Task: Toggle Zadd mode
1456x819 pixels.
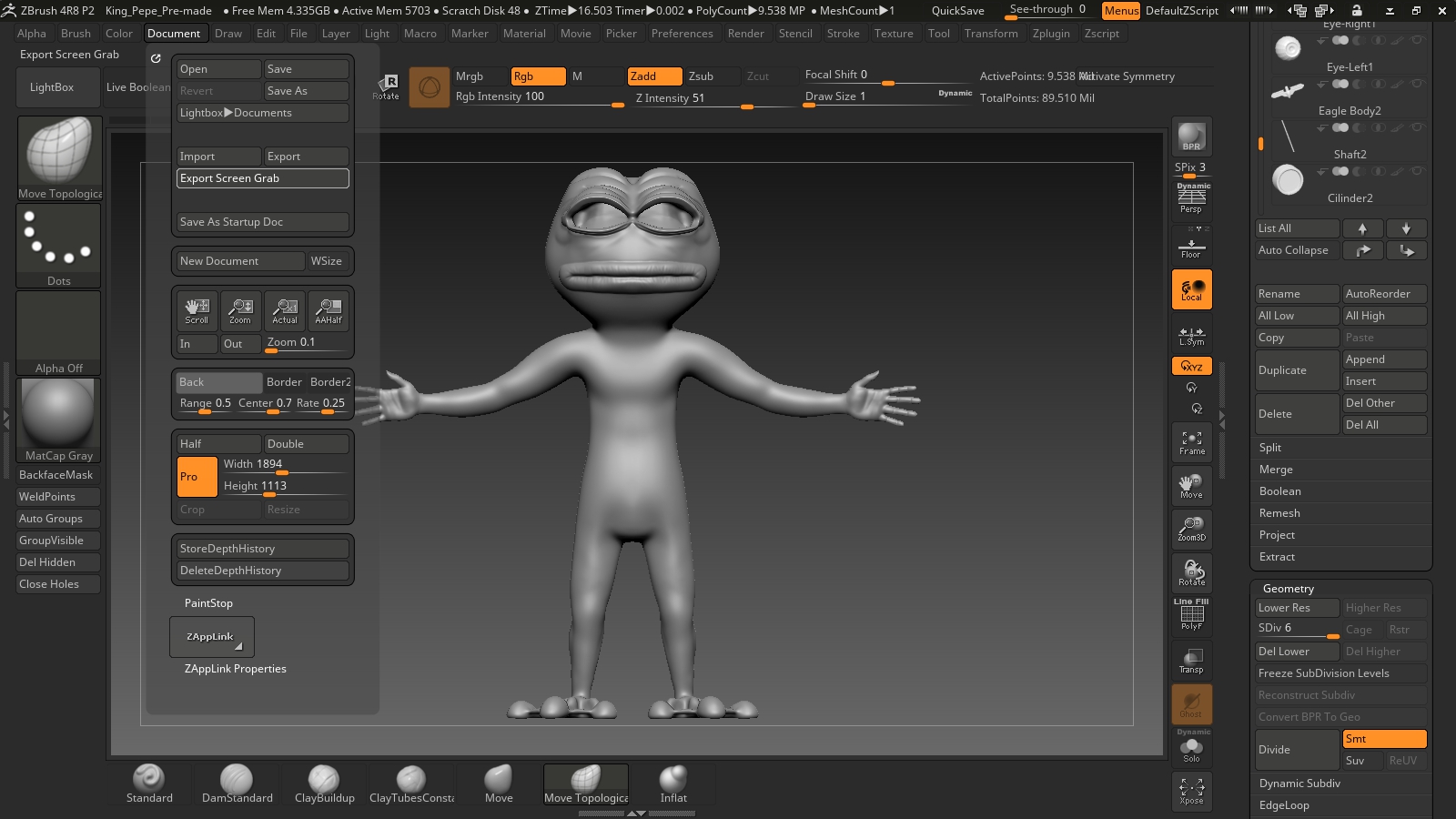Action: click(654, 76)
